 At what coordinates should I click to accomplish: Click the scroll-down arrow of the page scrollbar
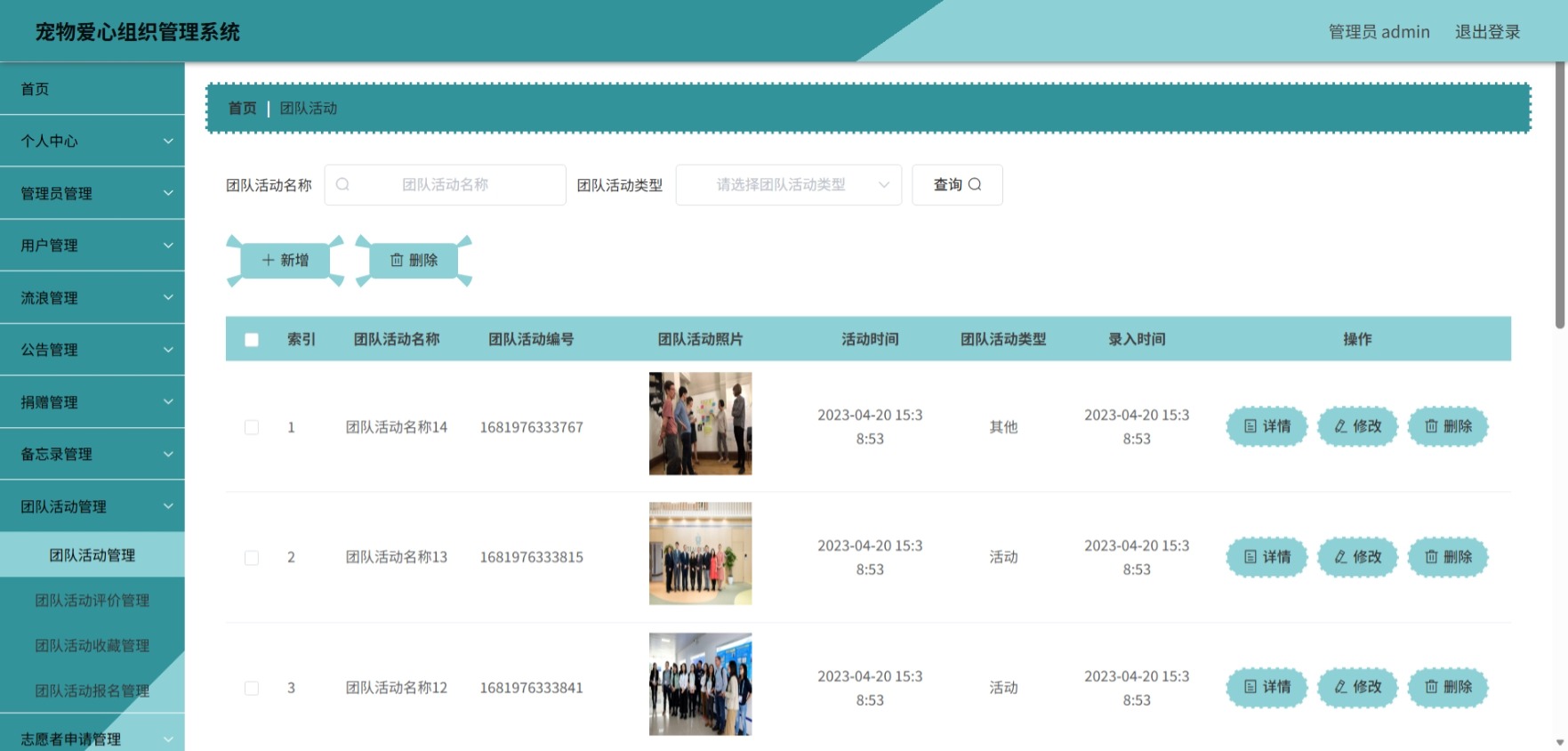click(x=1560, y=743)
